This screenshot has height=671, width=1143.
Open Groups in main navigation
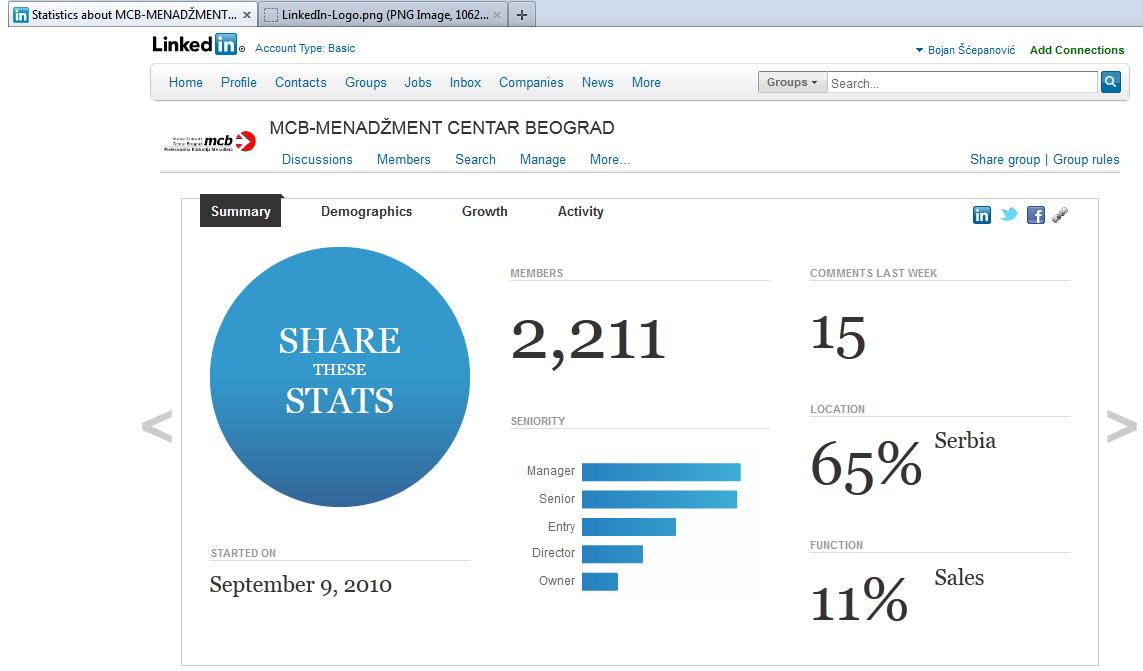pyautogui.click(x=365, y=82)
